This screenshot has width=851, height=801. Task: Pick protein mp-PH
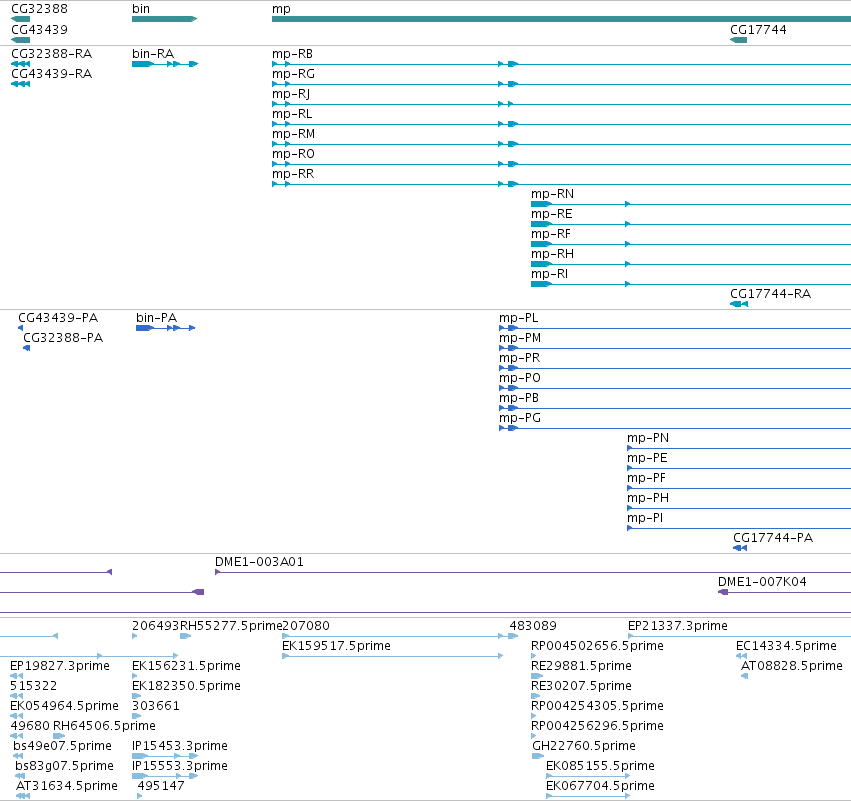click(648, 498)
